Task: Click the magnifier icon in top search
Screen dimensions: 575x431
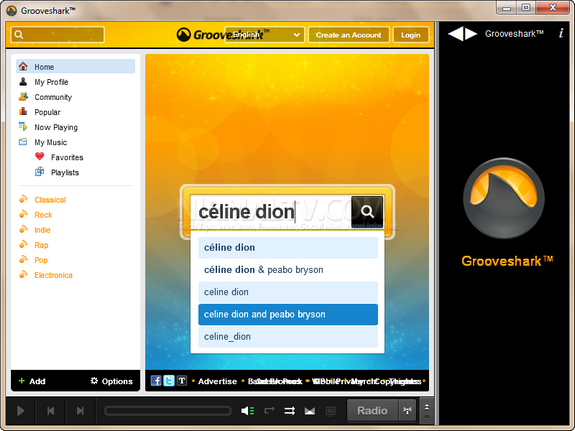Action: coord(19,35)
